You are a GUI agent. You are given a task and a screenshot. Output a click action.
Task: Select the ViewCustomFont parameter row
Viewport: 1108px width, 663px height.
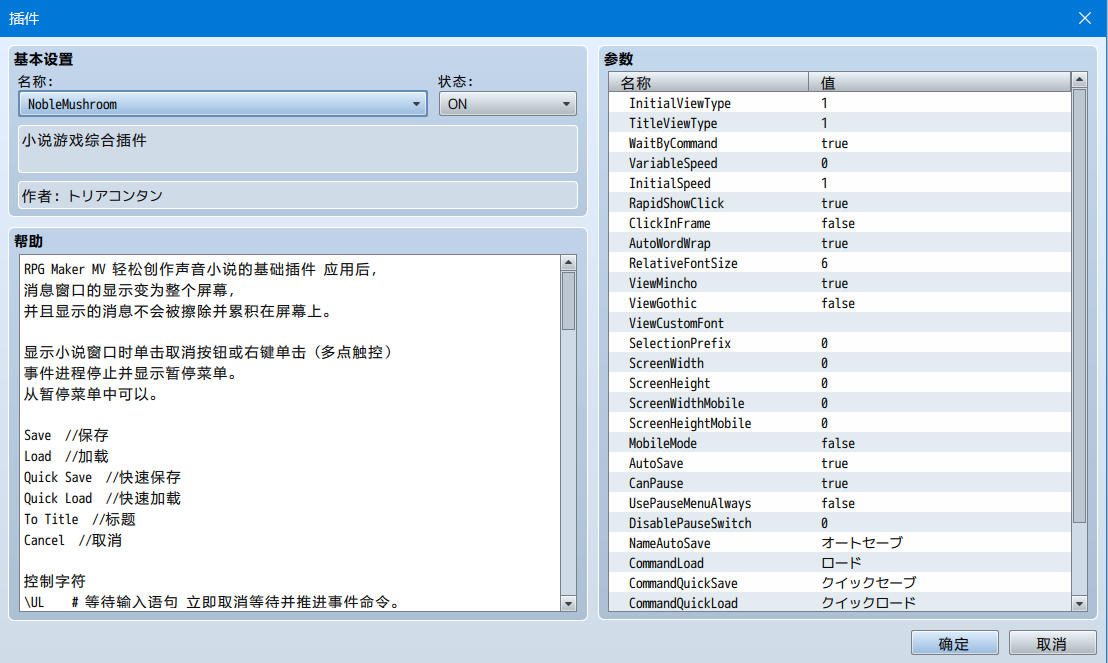tap(839, 323)
